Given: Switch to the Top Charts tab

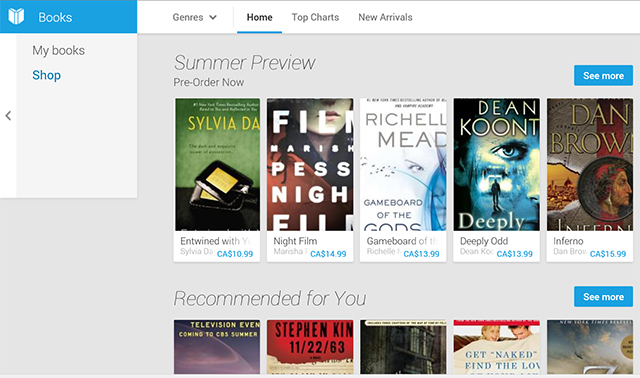Looking at the screenshot, I should [315, 17].
